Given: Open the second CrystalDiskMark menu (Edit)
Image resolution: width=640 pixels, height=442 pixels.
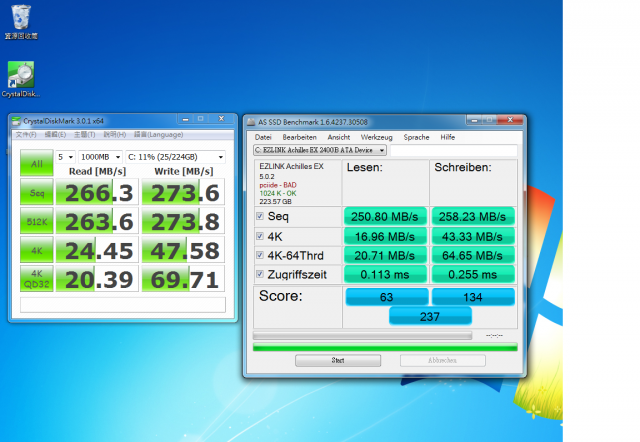Looking at the screenshot, I should pyautogui.click(x=55, y=135).
